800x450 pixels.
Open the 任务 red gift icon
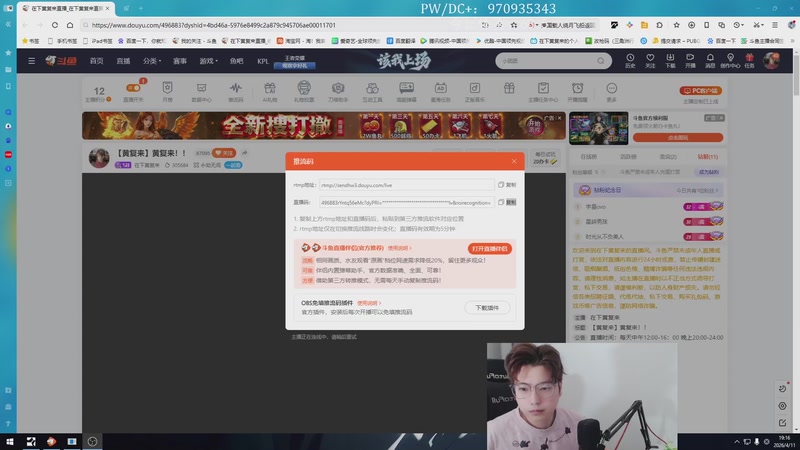[749, 61]
